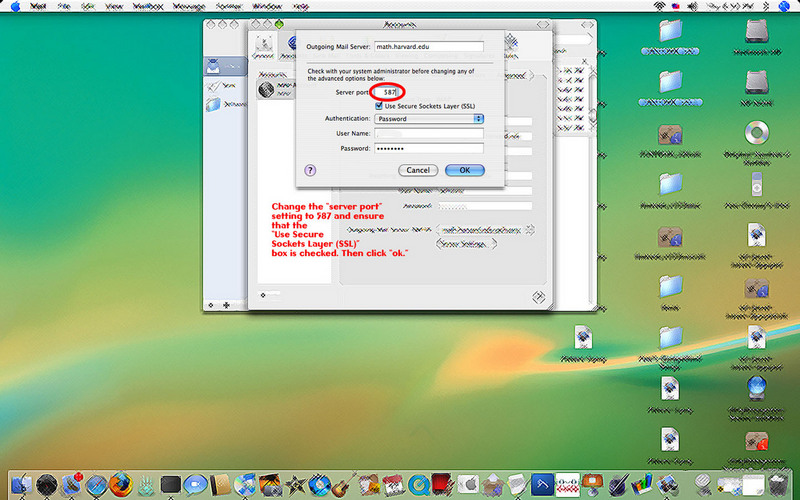The width and height of the screenshot is (800, 500).
Task: Click the User Name text field
Action: pyautogui.click(x=429, y=133)
